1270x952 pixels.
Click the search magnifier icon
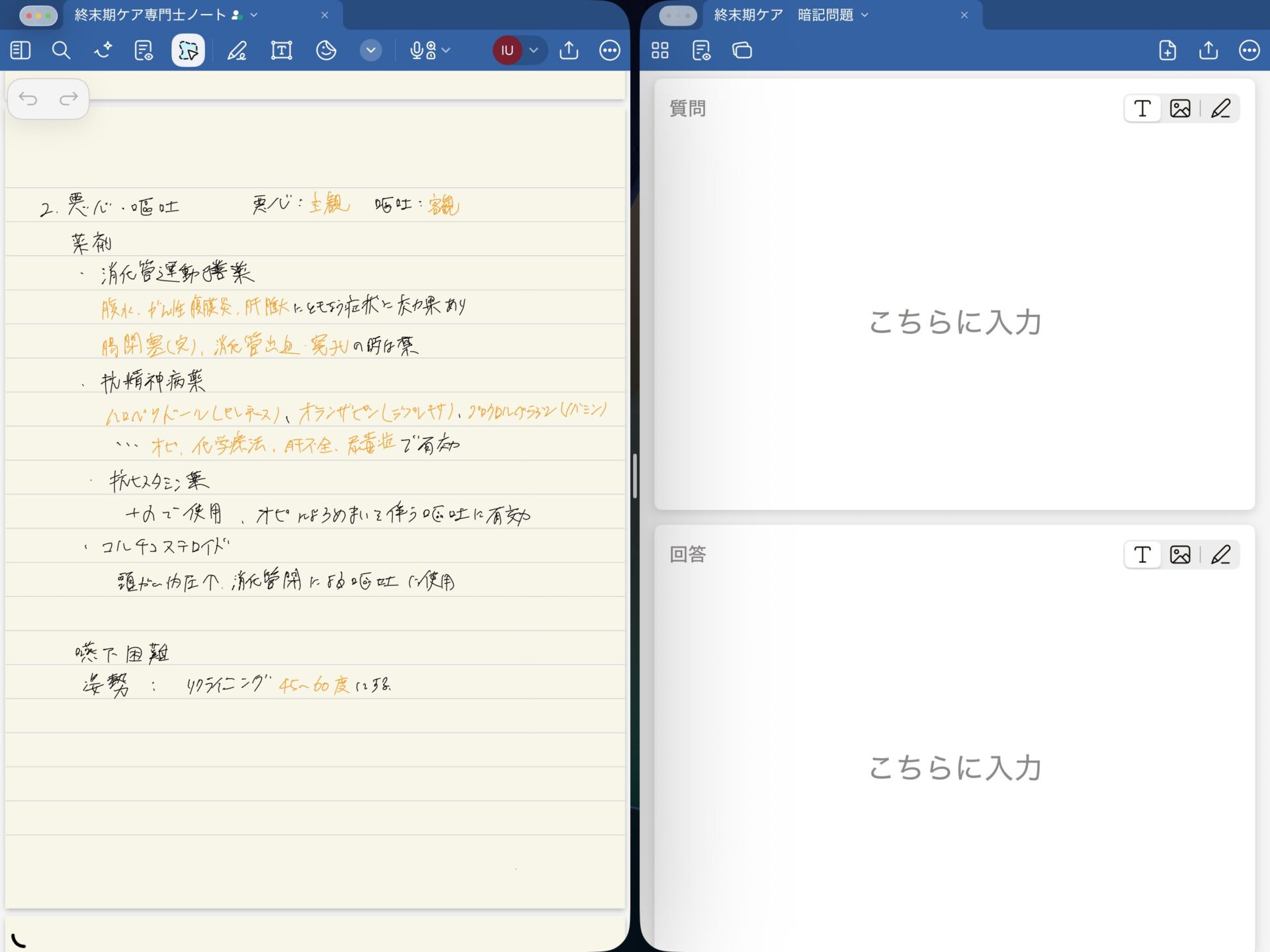point(61,50)
